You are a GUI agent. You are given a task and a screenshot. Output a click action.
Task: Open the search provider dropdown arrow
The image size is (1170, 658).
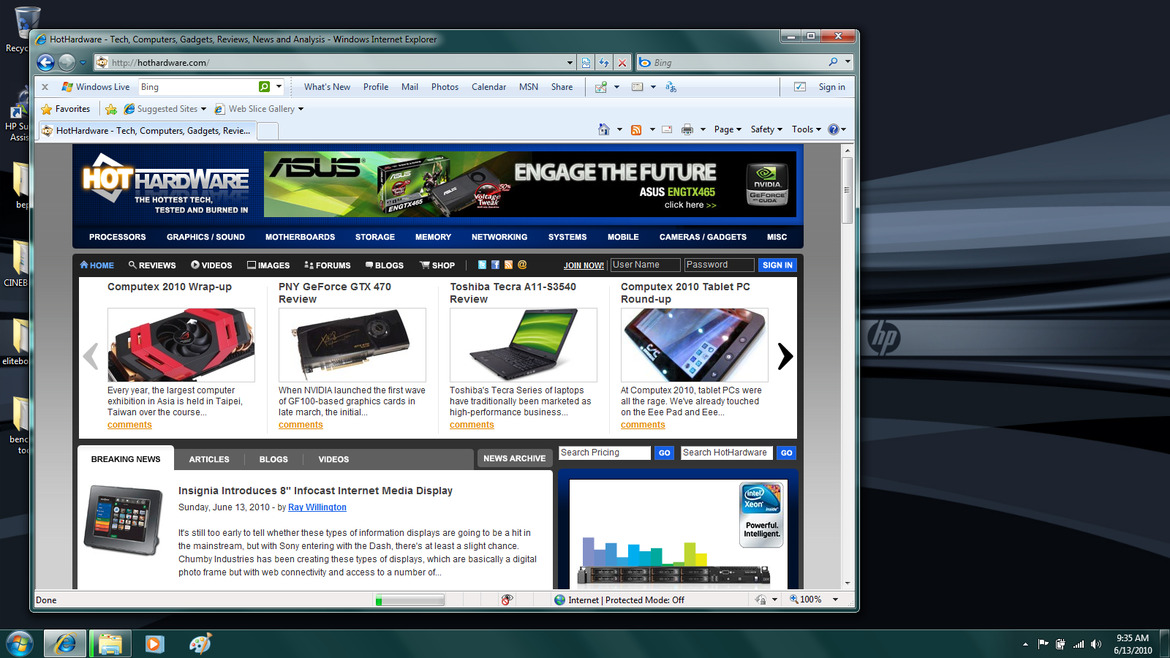848,63
